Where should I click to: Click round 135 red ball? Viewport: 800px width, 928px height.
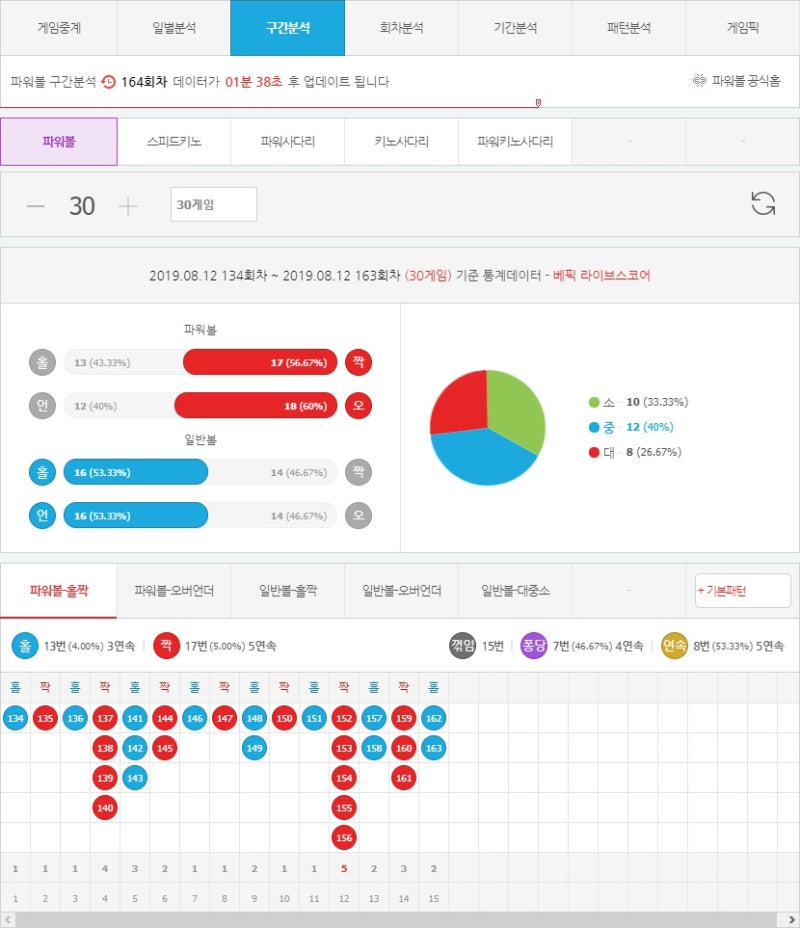[x=45, y=718]
